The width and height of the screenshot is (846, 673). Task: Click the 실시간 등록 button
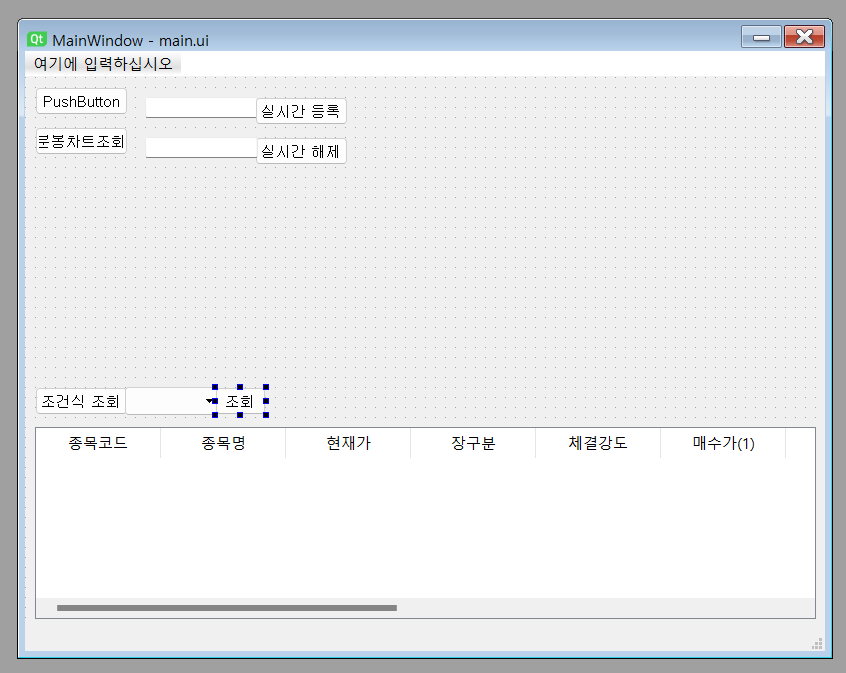pos(301,111)
